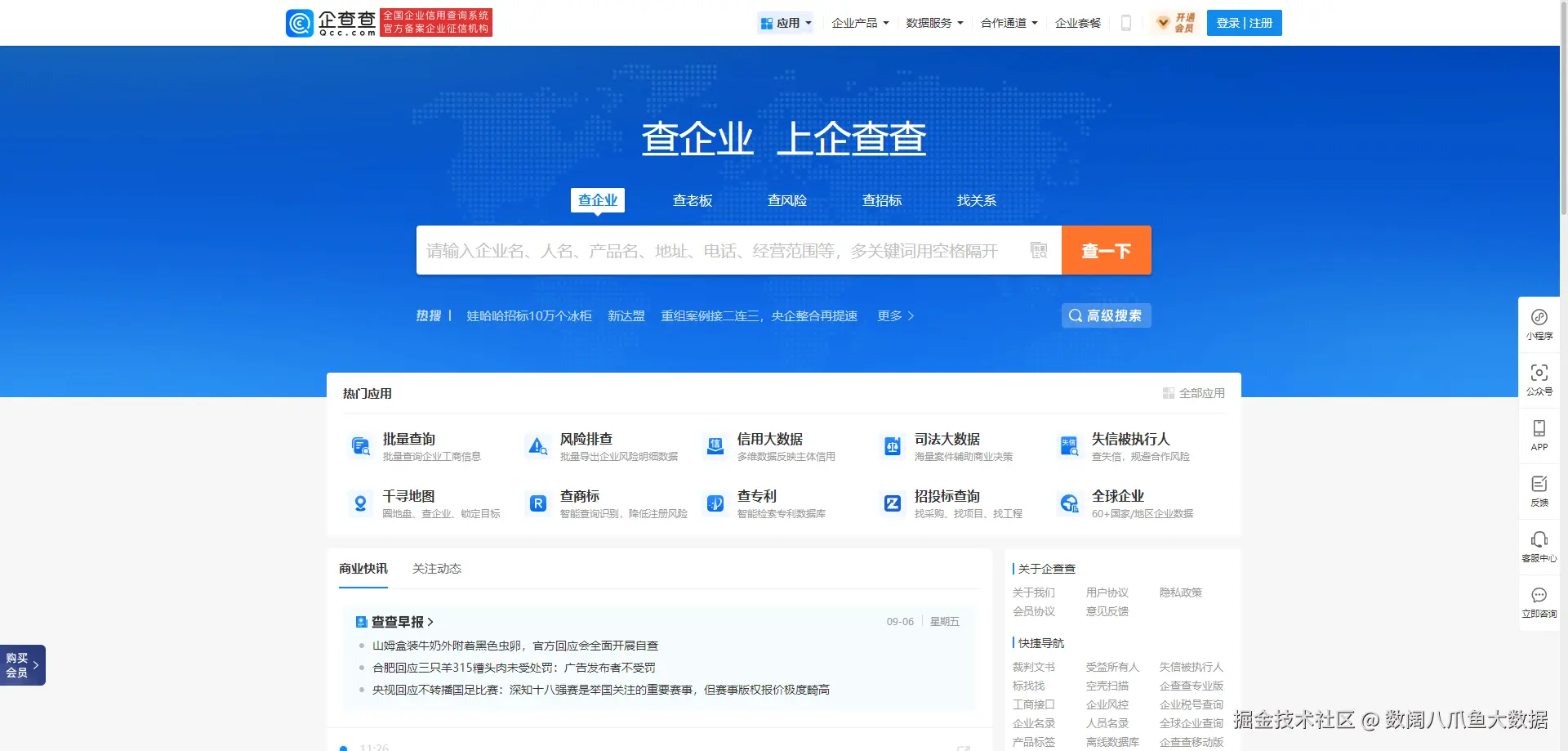The height and width of the screenshot is (751, 1568).
Task: Open the 风险排查 app icon
Action: 537,446
